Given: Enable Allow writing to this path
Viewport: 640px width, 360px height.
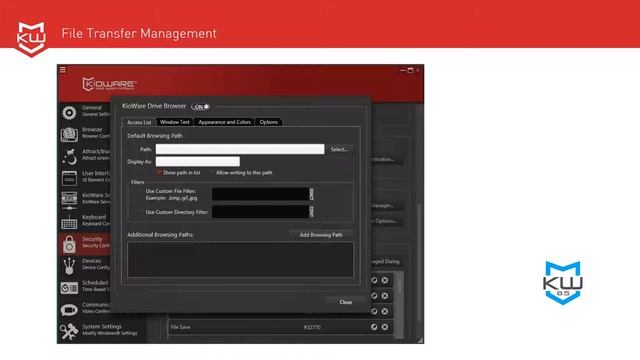Looking at the screenshot, I should [212, 173].
